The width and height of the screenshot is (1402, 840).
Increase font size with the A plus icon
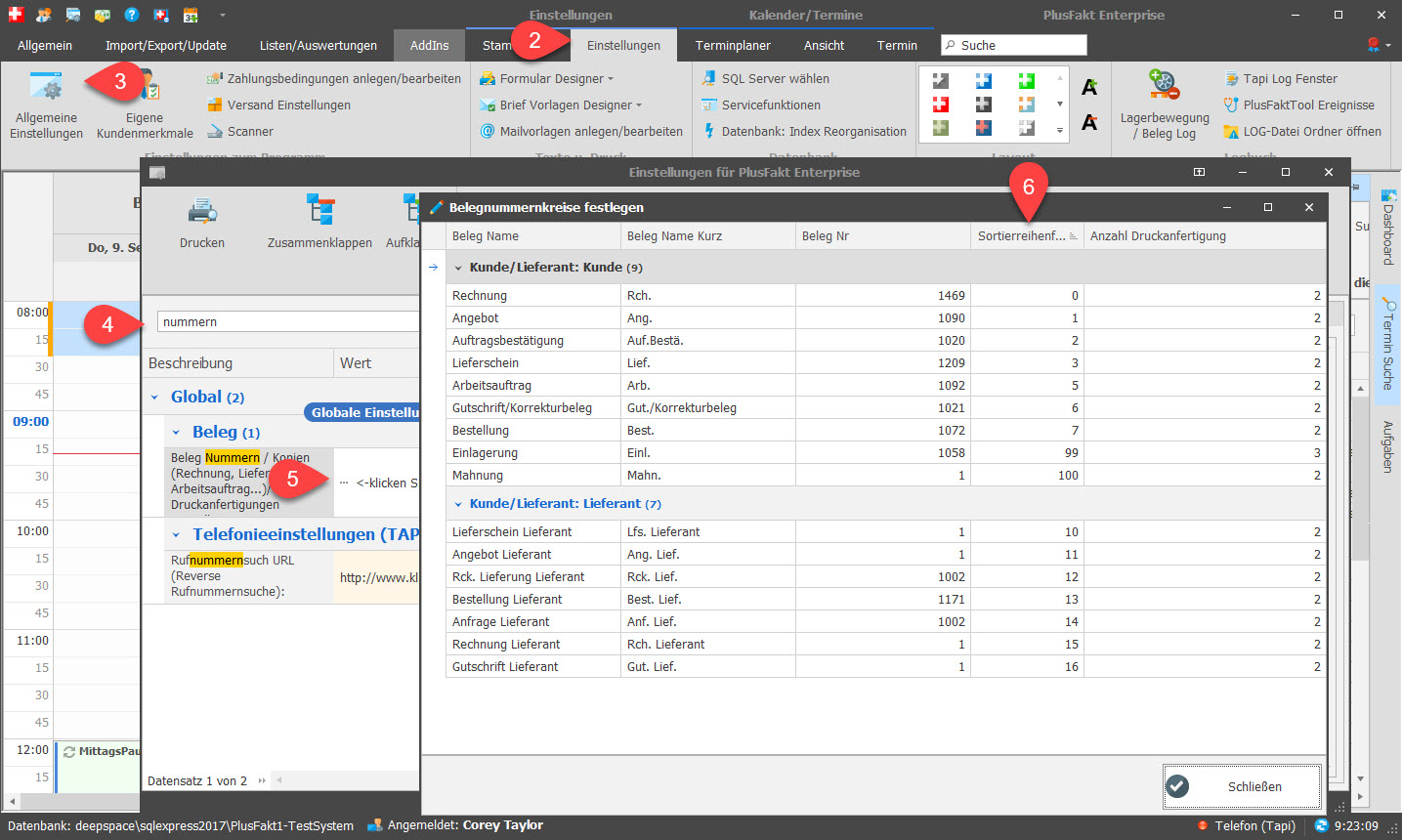tap(1089, 87)
